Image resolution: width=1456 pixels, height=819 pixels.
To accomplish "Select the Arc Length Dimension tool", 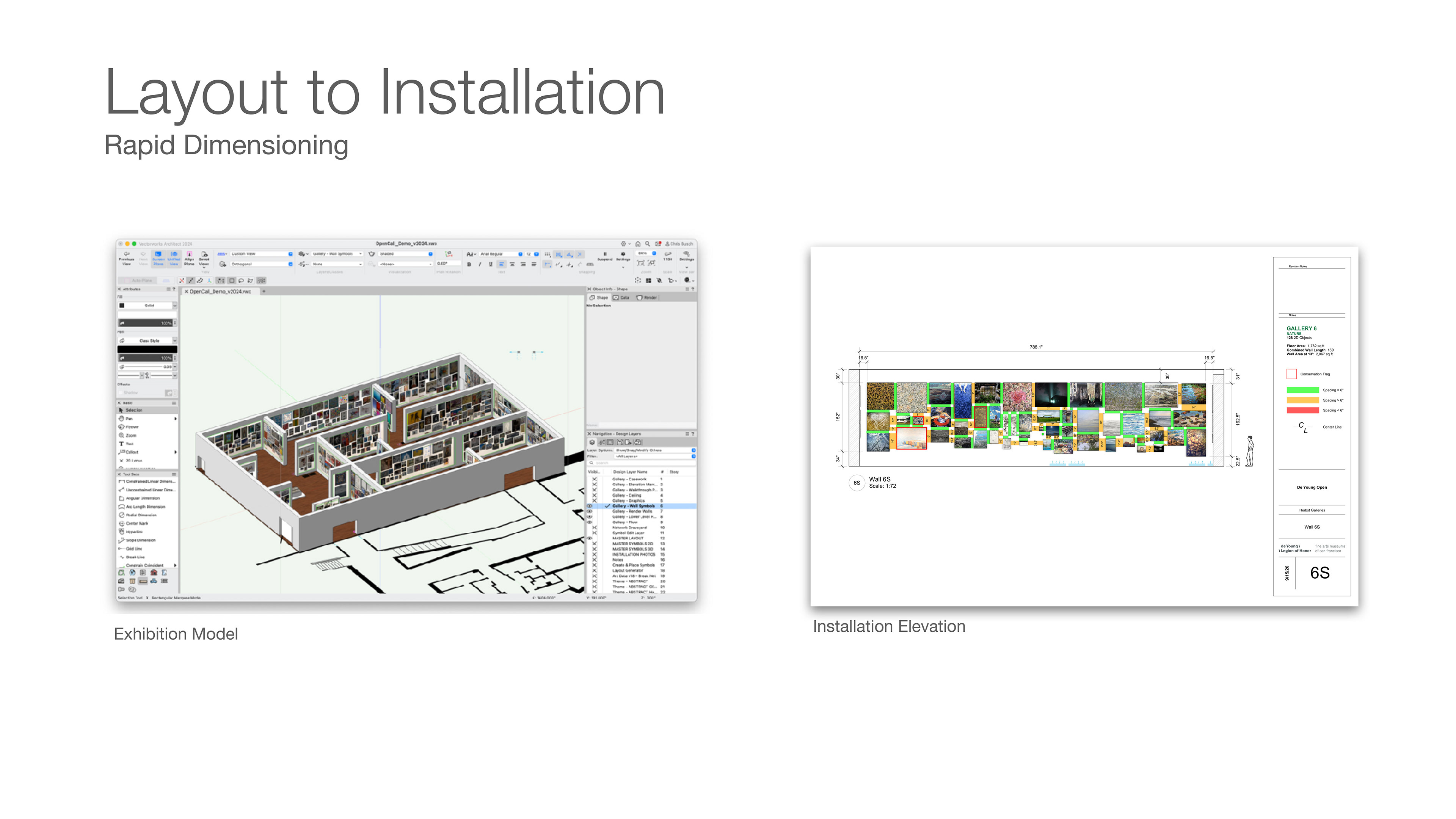I will click(147, 507).
